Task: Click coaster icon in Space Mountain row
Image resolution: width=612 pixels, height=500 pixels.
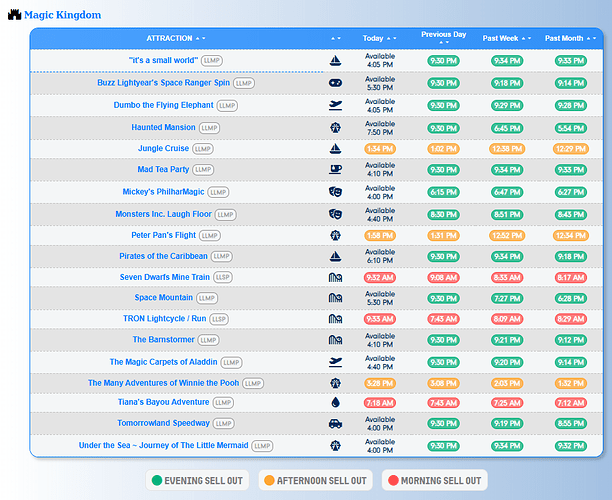Action: [x=335, y=298]
